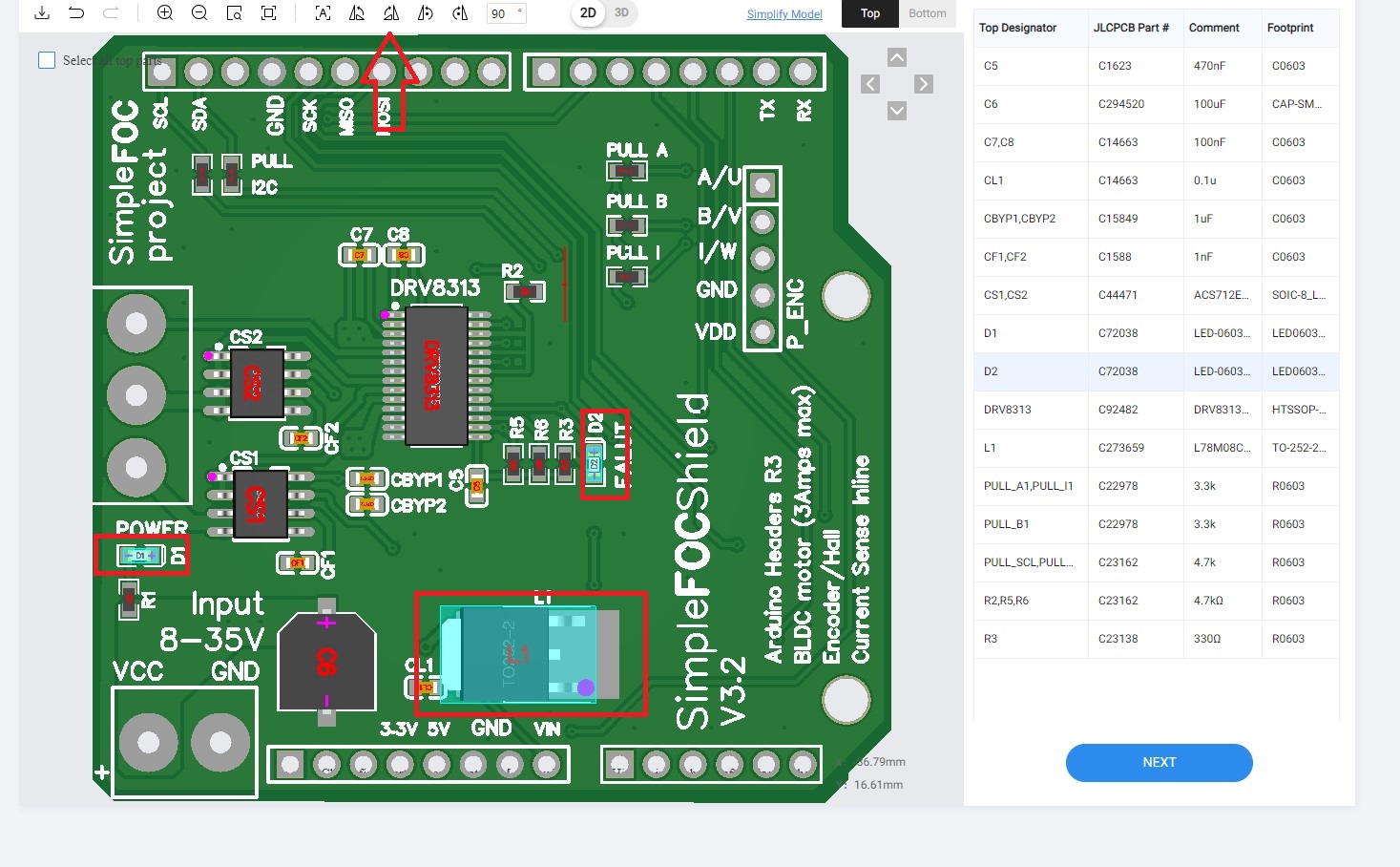
Task: Select the R2,R5,R6 table row
Action: (1156, 601)
